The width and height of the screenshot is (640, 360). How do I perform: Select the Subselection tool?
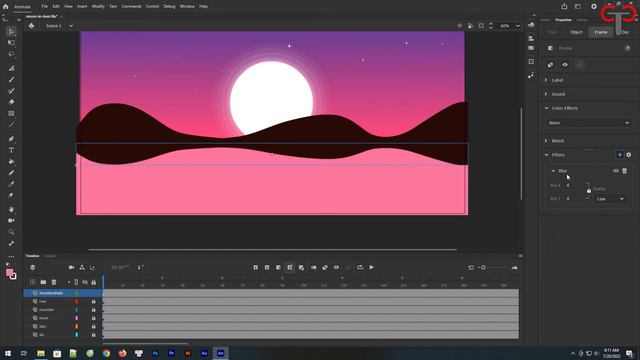11,43
